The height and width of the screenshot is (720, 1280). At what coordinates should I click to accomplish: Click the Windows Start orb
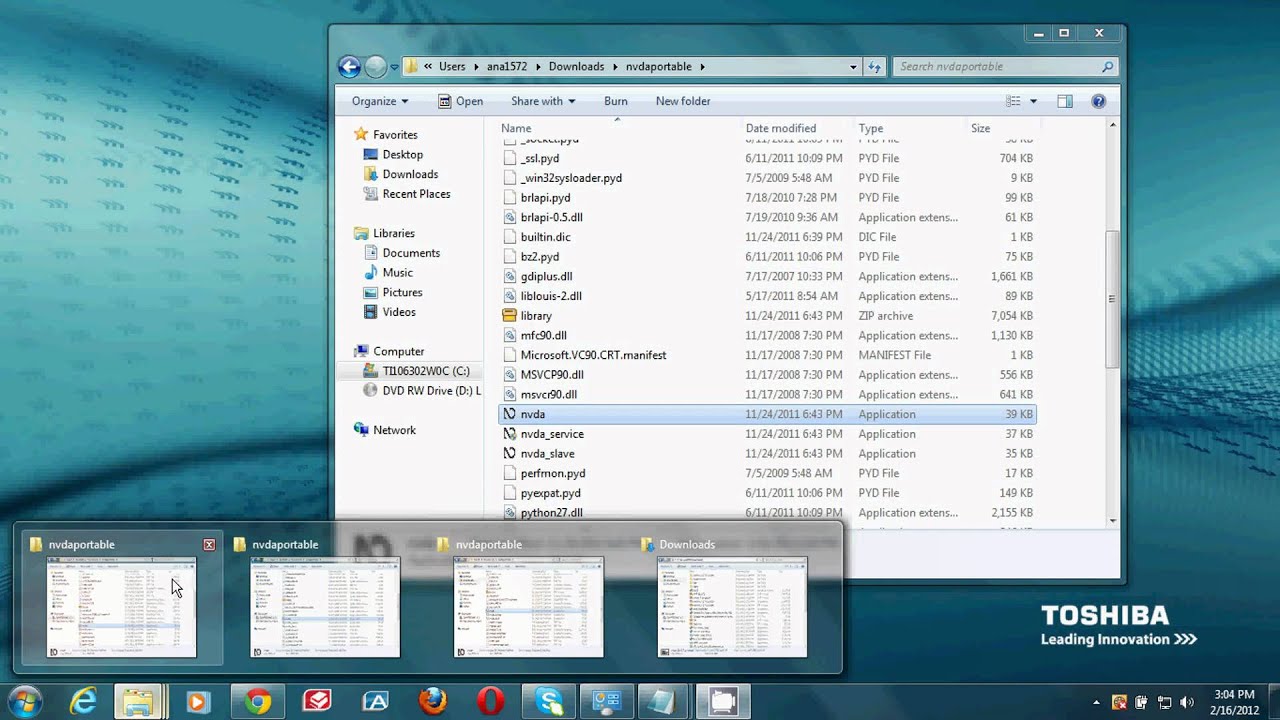tap(24, 702)
